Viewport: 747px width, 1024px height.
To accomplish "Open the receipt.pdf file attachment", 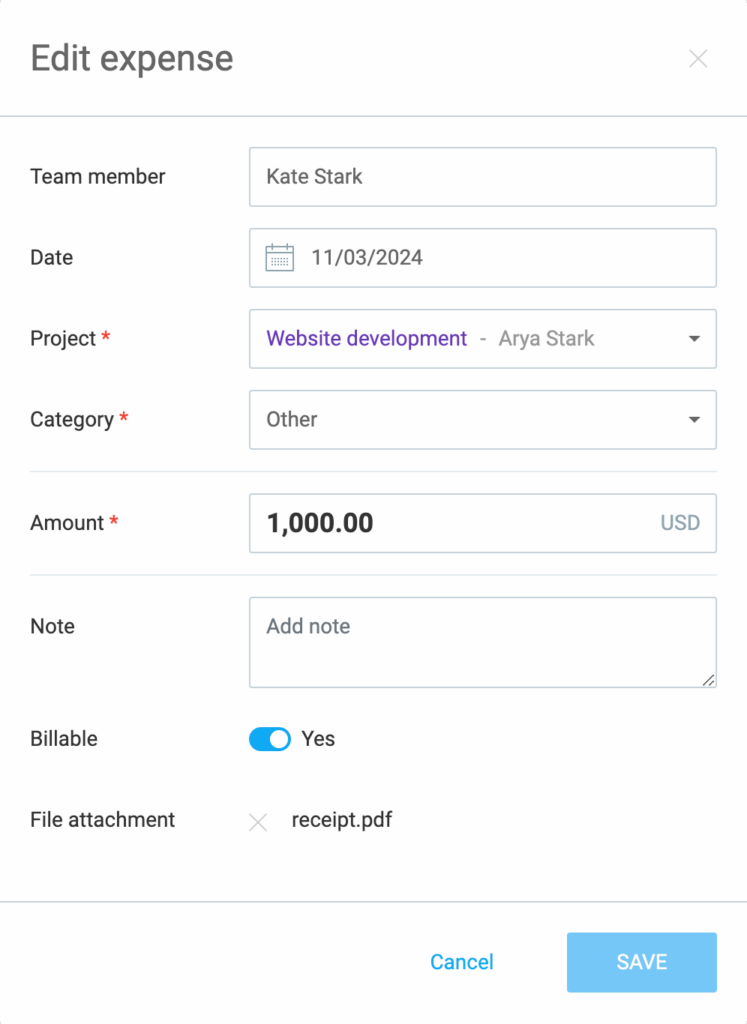I will pos(342,820).
